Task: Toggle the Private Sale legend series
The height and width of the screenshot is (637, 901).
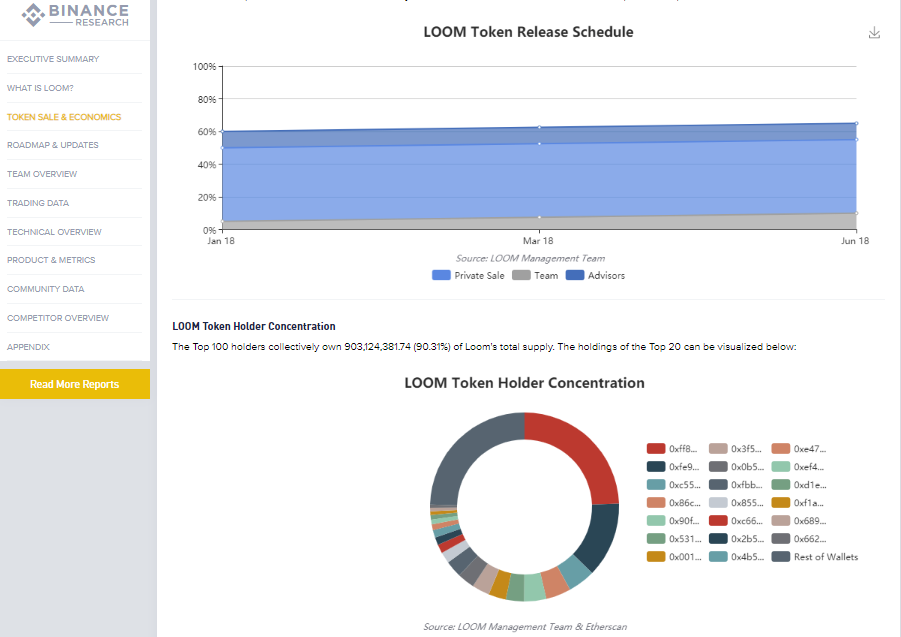Action: (x=468, y=275)
